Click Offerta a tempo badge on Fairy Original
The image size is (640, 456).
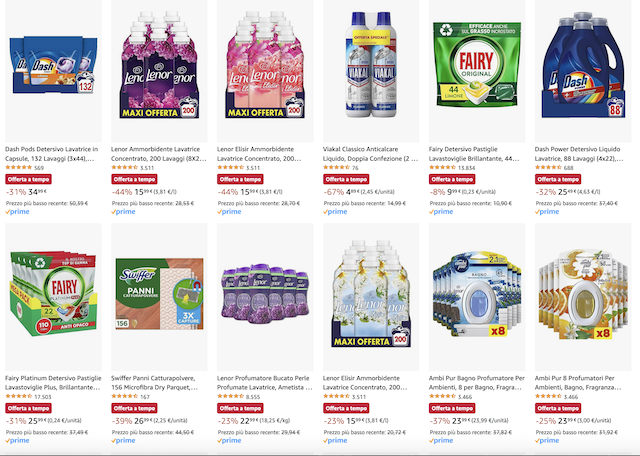(452, 179)
